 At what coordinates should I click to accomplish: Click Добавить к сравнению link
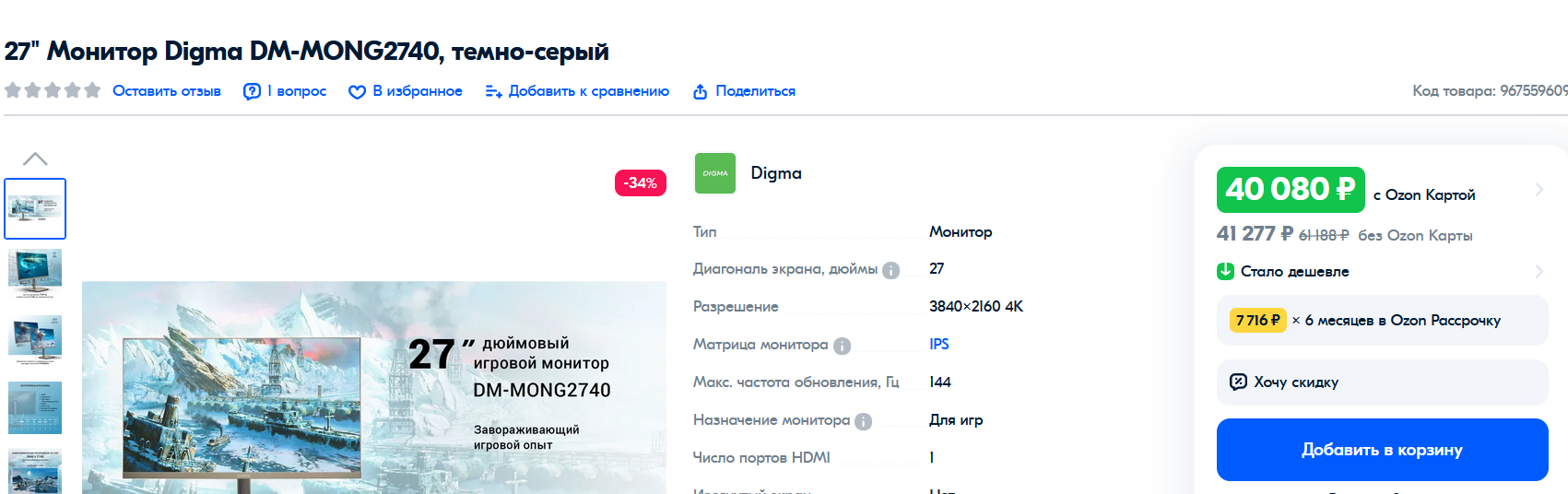589,91
